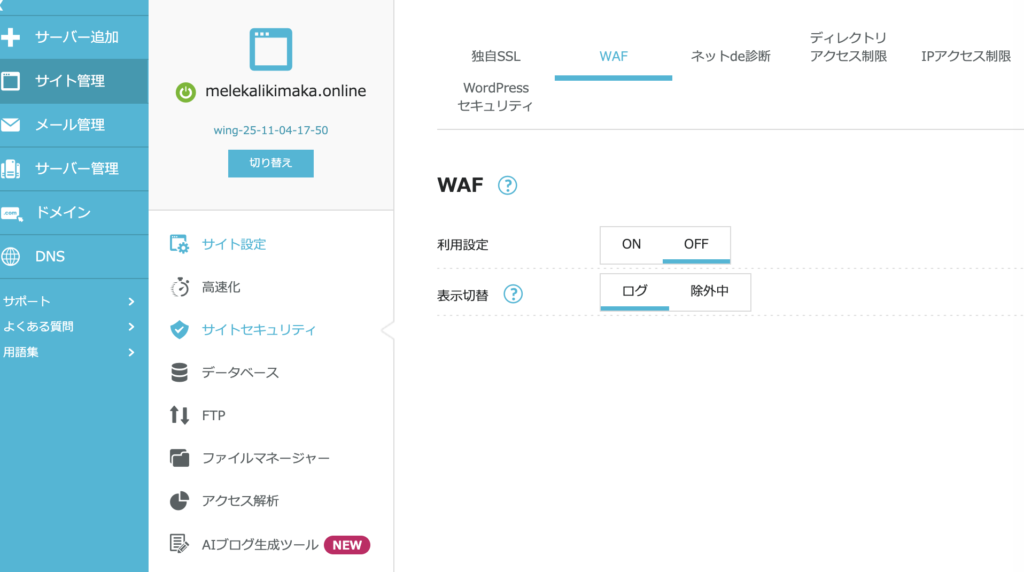The width and height of the screenshot is (1024, 572).
Task: Turn WAF usage setting ON
Action: tap(631, 244)
